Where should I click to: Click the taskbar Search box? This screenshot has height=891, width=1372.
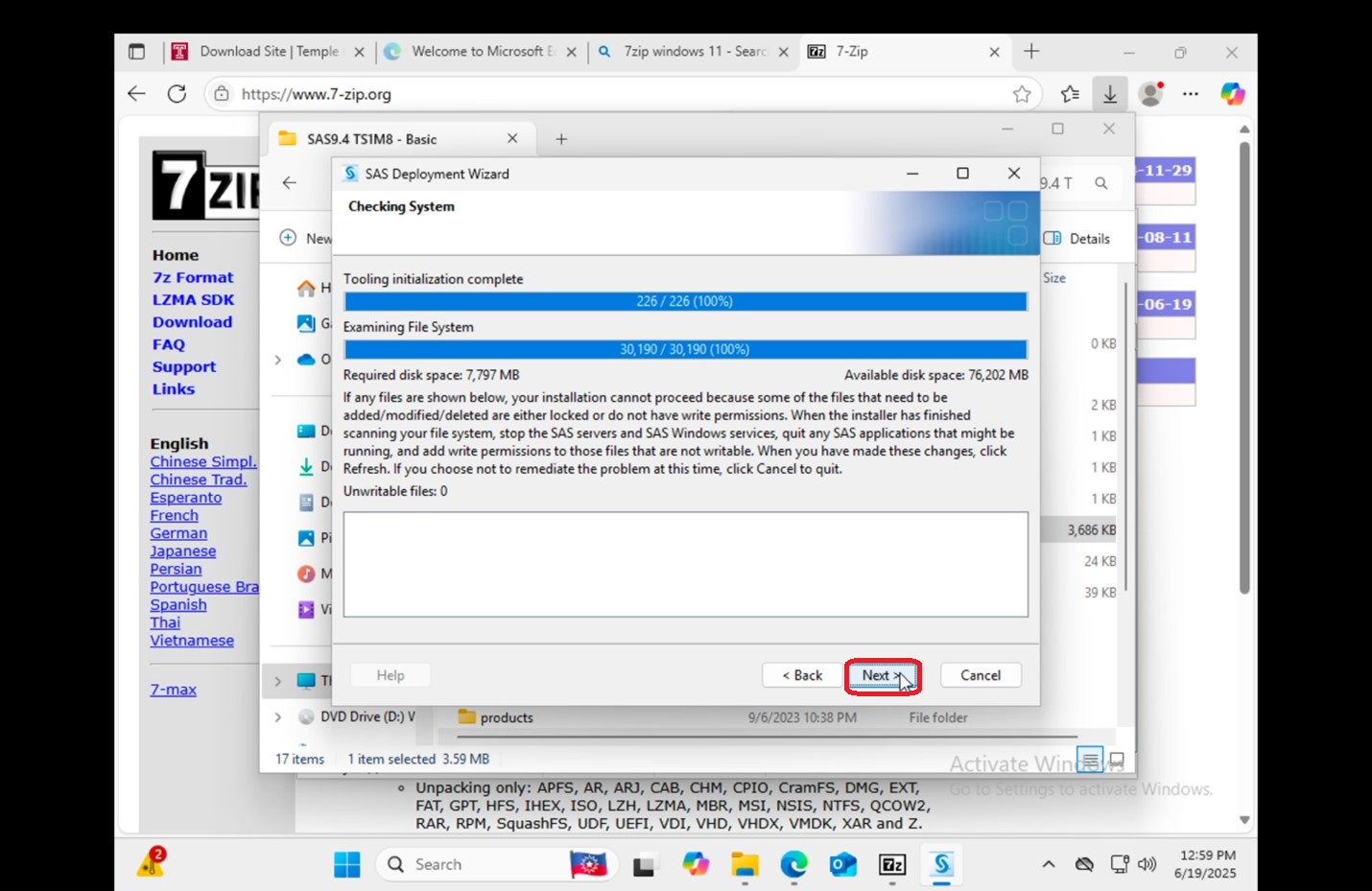(473, 865)
